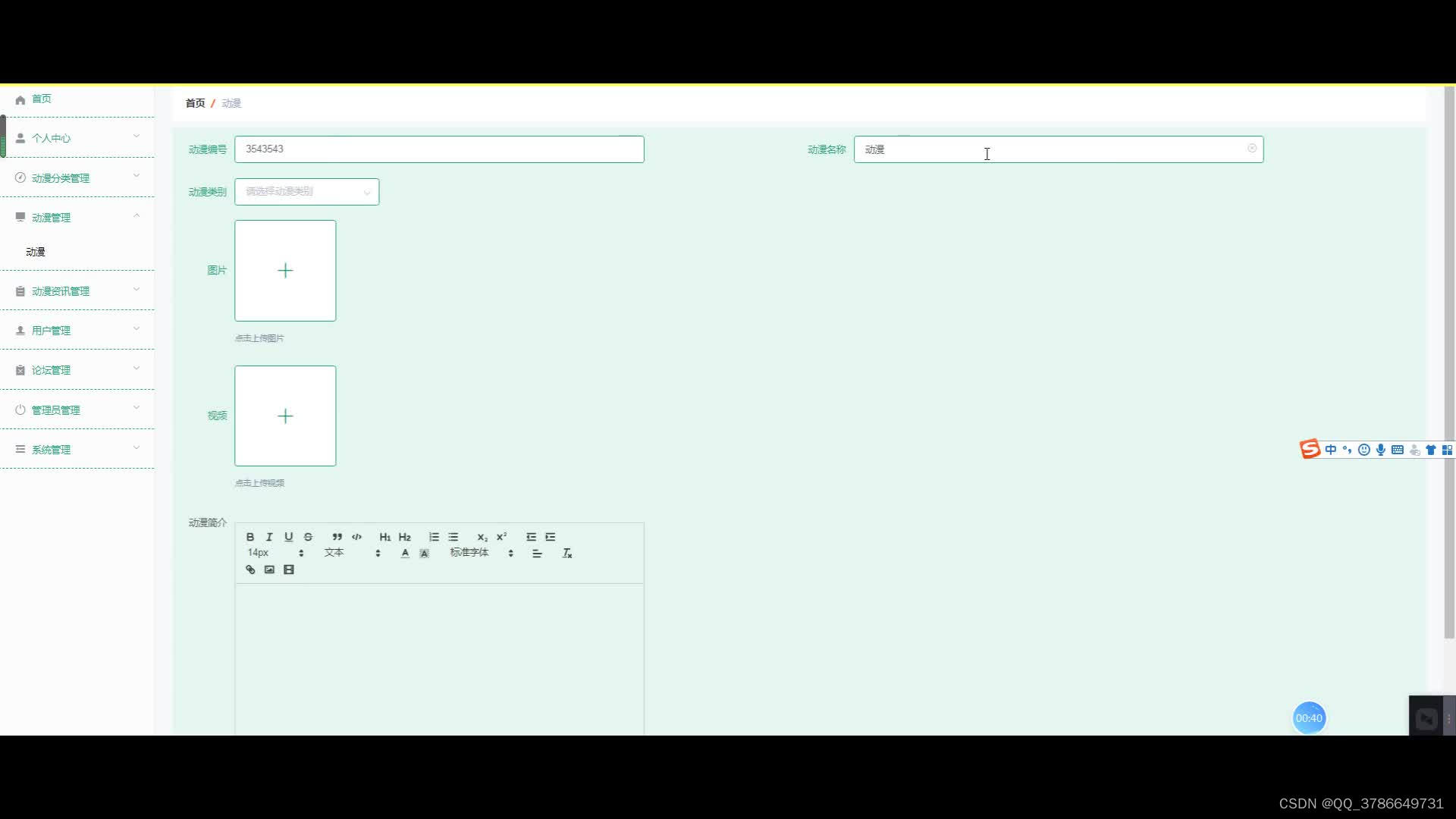Expand the 系统管理 sidebar menu
Image resolution: width=1456 pixels, height=819 pixels.
coord(77,450)
